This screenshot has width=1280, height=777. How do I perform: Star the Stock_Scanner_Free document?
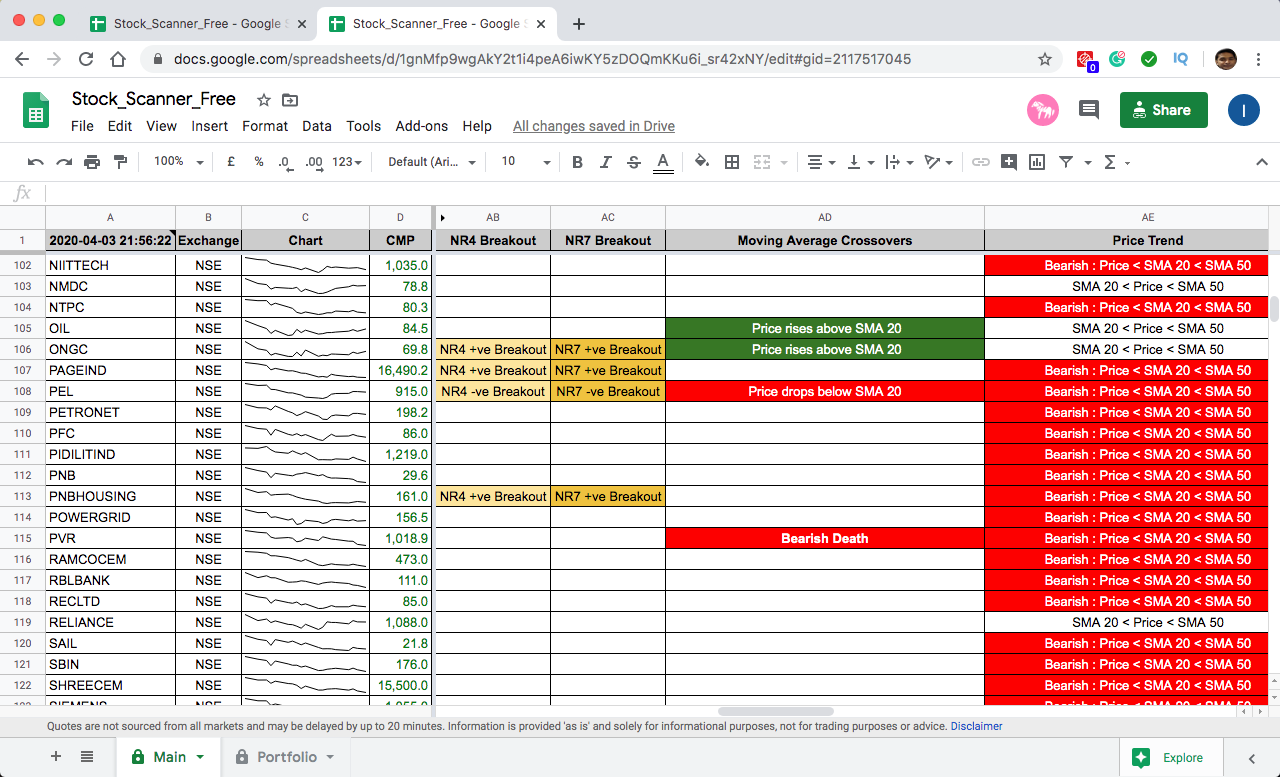click(x=264, y=100)
